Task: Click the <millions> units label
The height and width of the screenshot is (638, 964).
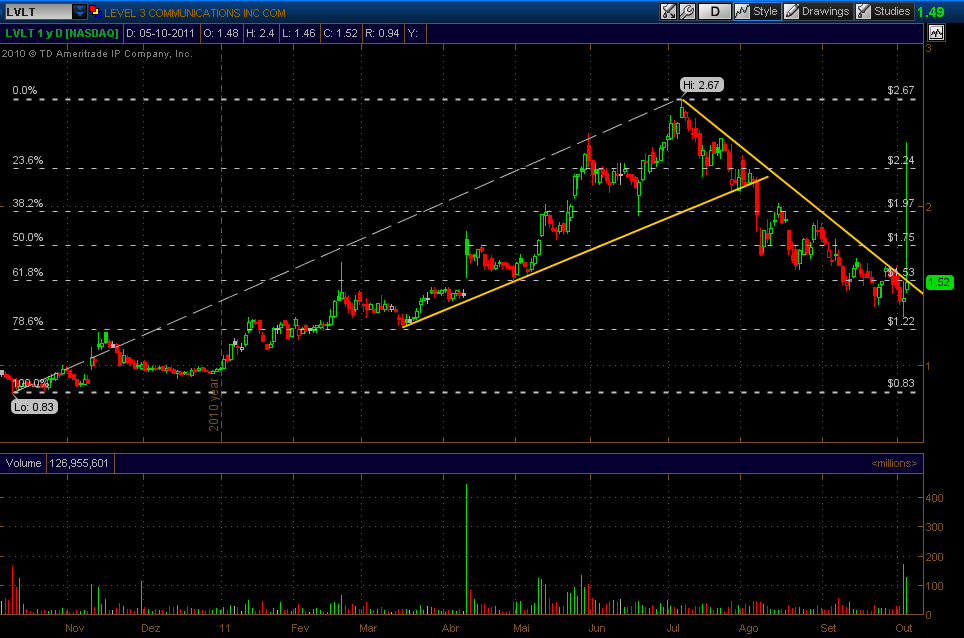Action: coord(894,463)
